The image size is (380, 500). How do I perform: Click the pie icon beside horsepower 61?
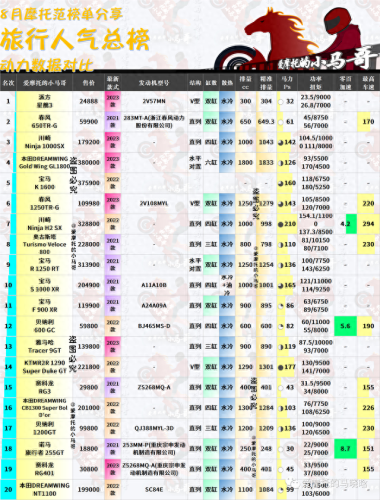(x=281, y=122)
